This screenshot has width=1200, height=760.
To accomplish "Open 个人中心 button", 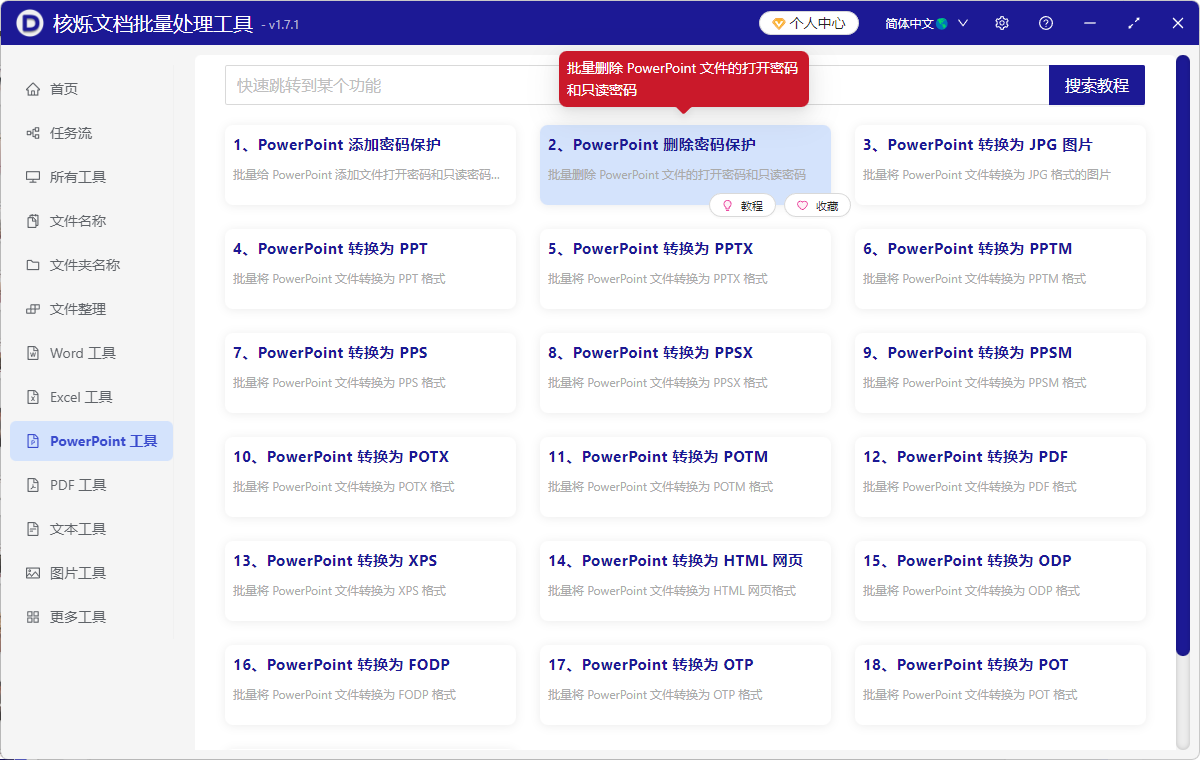I will coord(809,23).
